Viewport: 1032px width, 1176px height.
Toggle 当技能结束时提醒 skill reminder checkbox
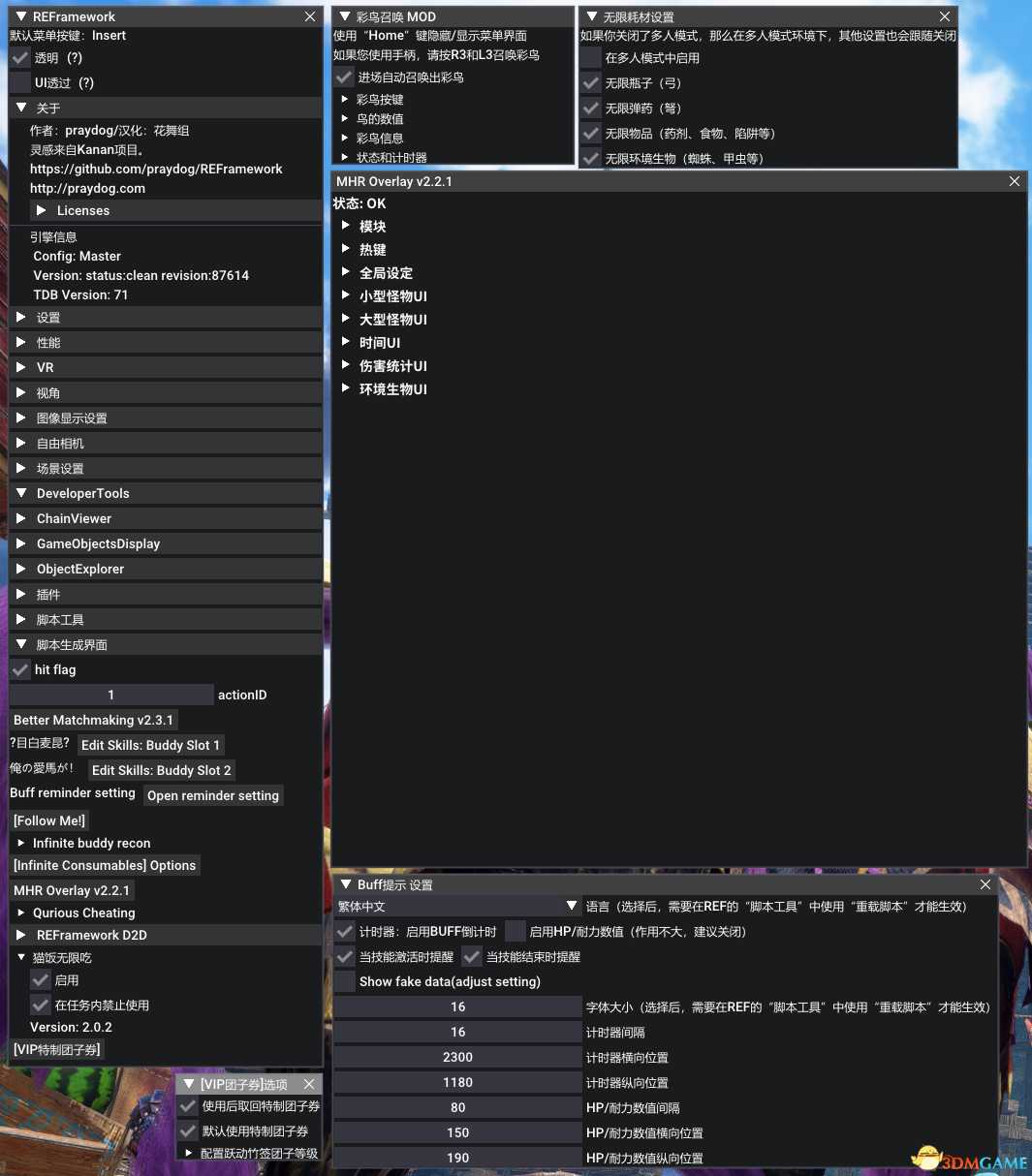[x=472, y=956]
